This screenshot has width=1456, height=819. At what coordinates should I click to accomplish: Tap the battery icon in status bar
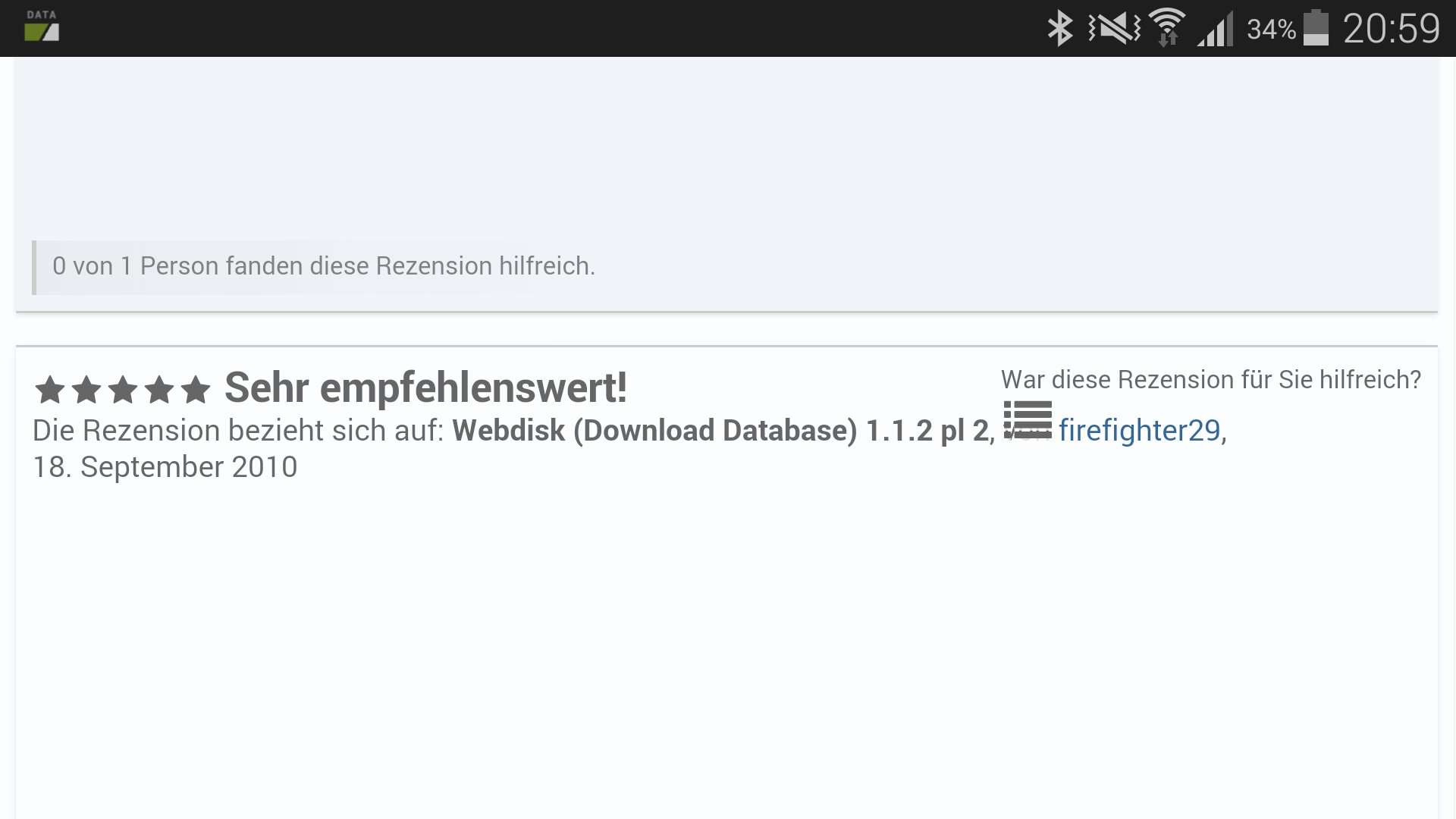click(x=1316, y=29)
